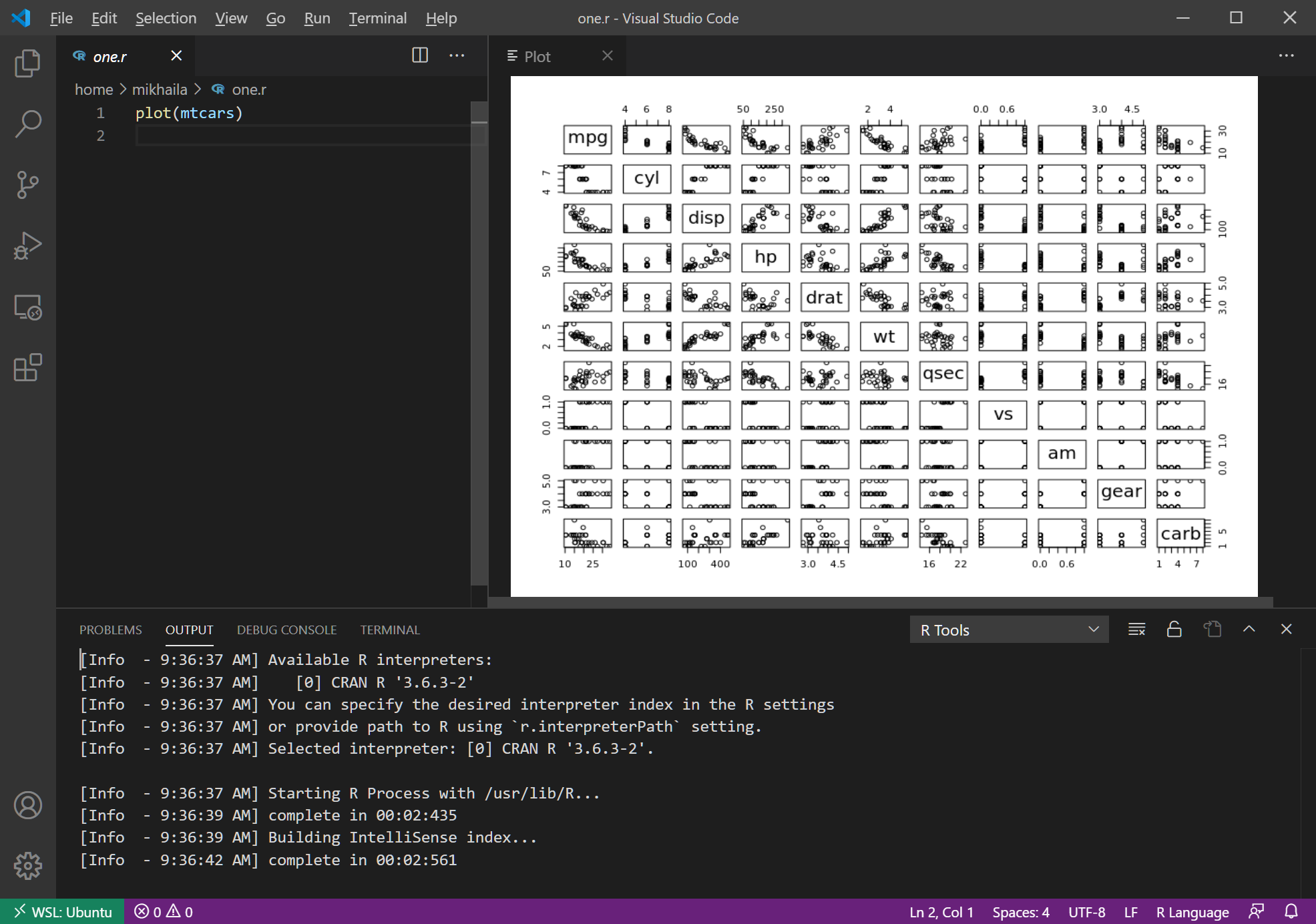Open the Run and Debug view
Viewport: 1316px width, 924px height.
click(27, 246)
